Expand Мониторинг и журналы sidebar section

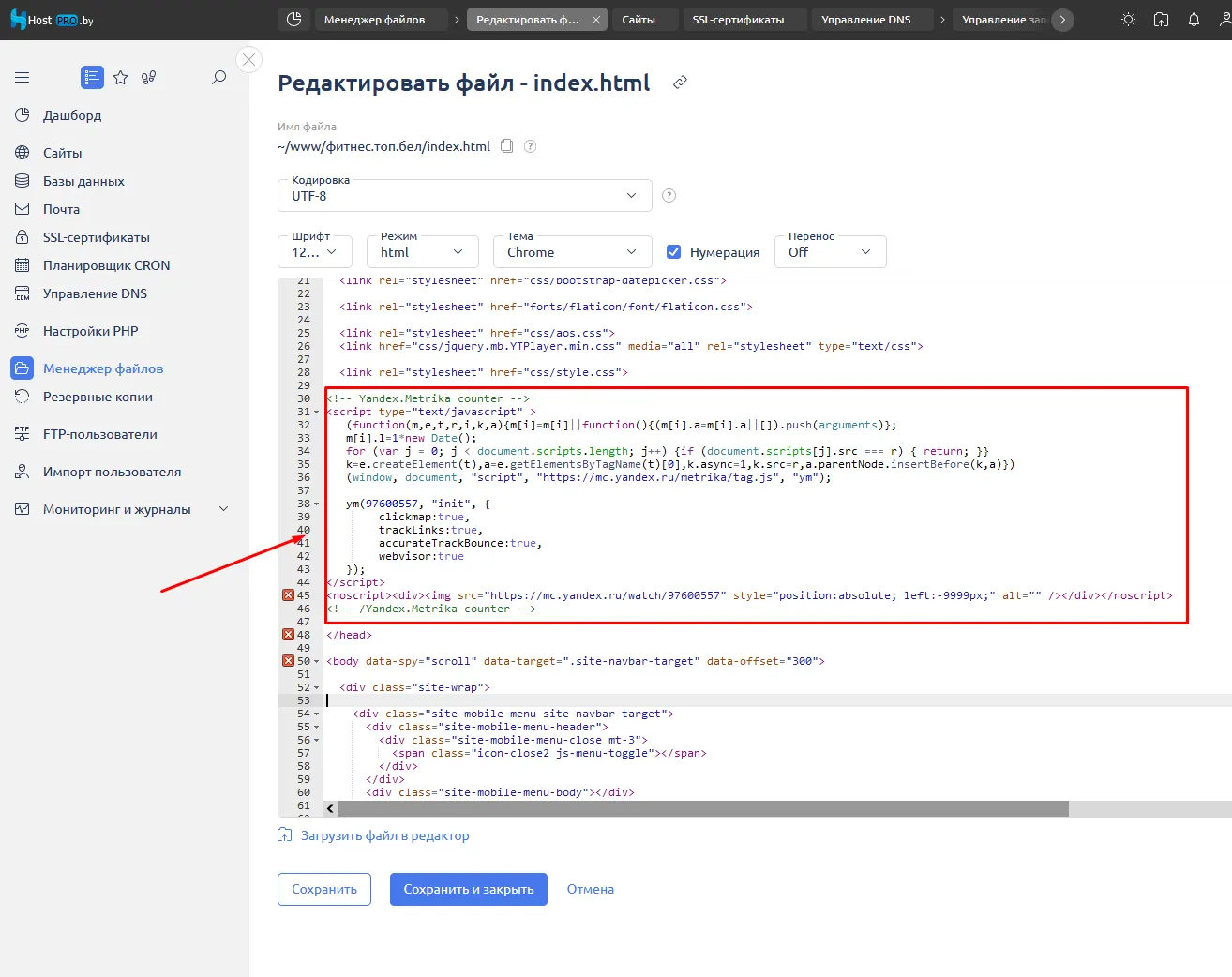223,509
